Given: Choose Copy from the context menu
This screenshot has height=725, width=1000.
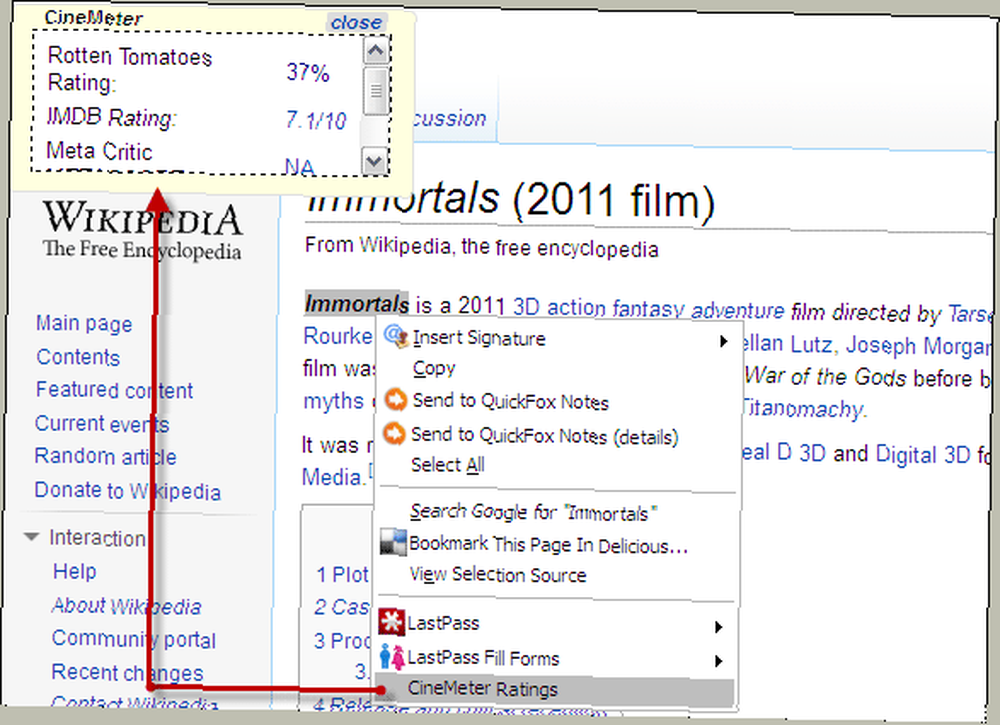Looking at the screenshot, I should click(434, 368).
